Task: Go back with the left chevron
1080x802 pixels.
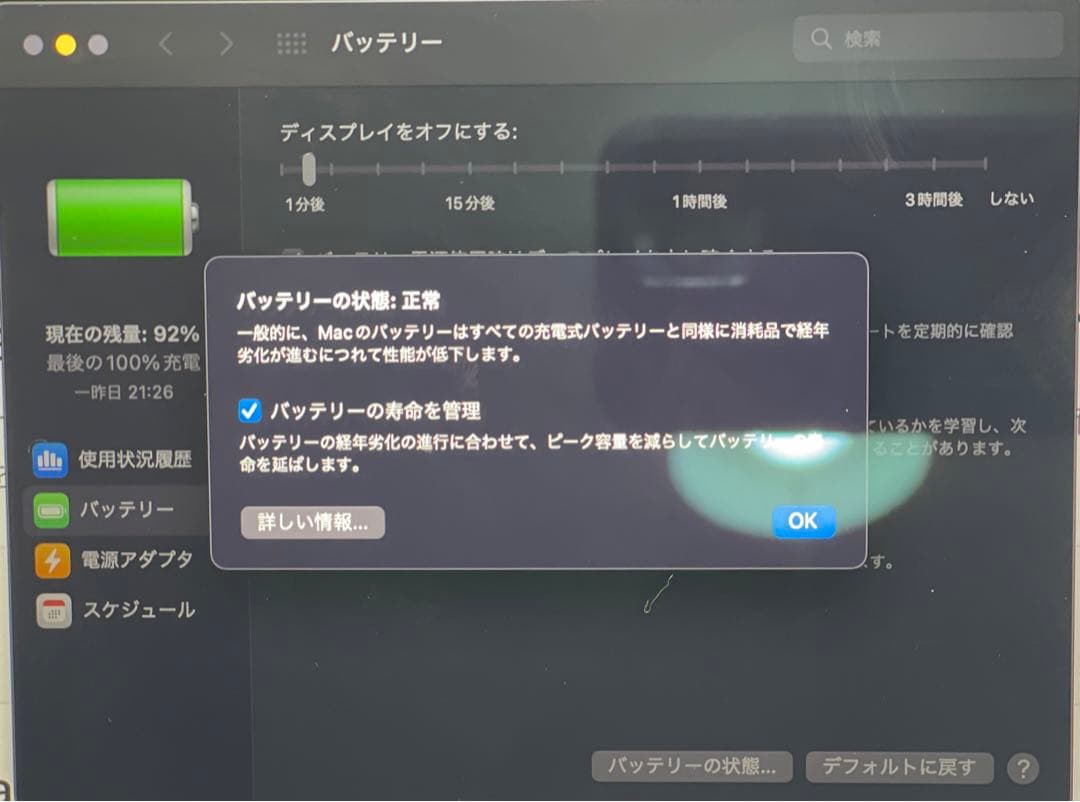Action: [166, 44]
